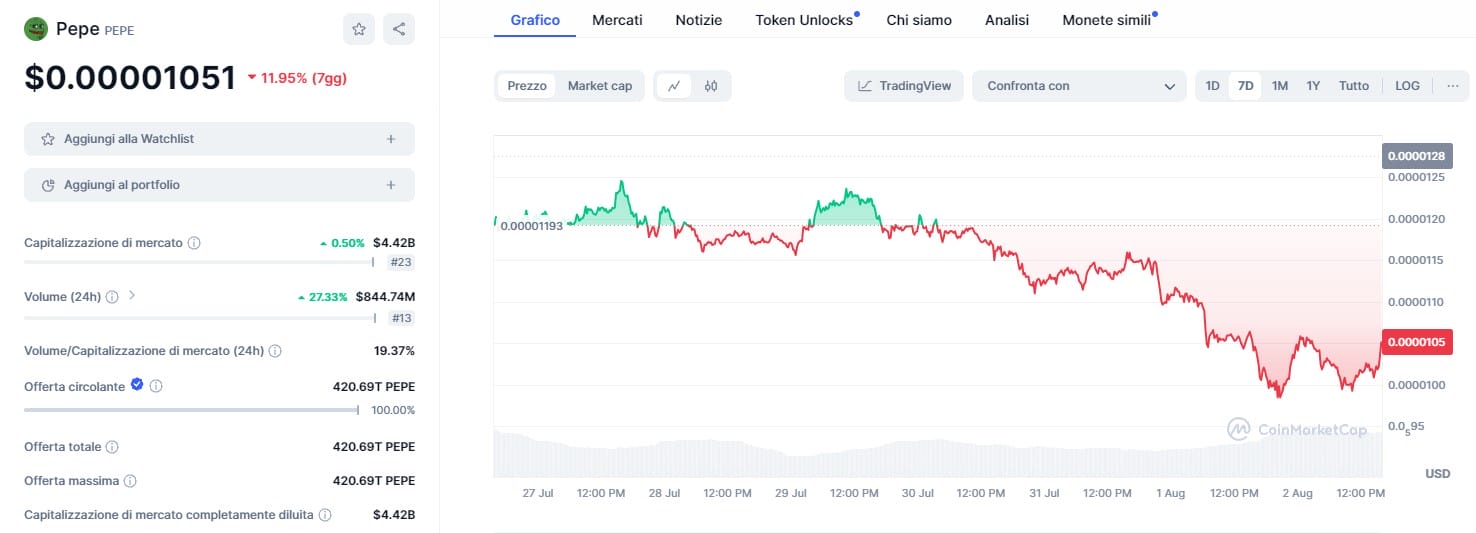Open the Monete simili tab

[x=1108, y=20]
